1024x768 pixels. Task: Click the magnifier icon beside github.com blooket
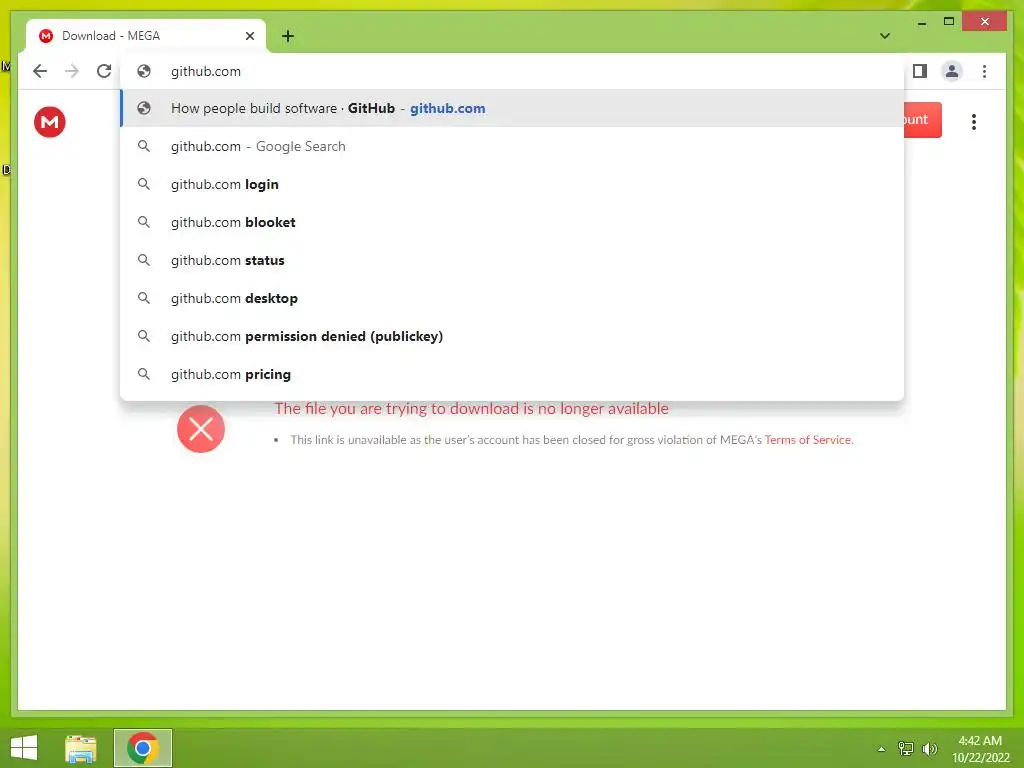tap(144, 222)
